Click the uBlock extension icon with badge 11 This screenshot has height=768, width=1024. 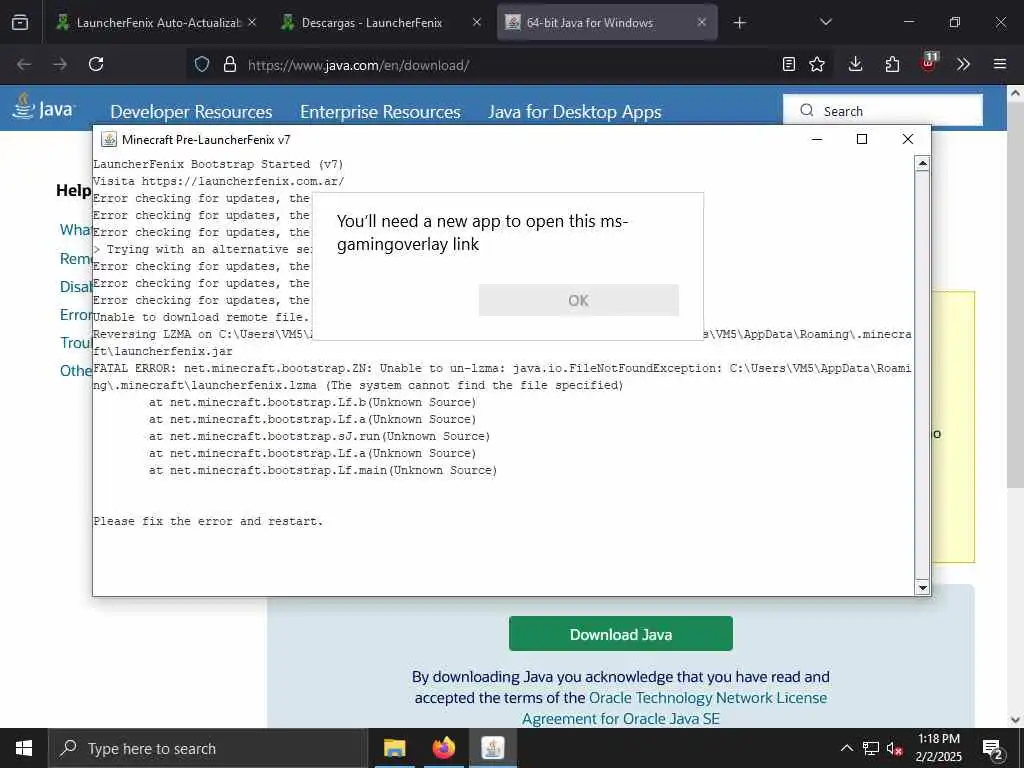click(929, 63)
